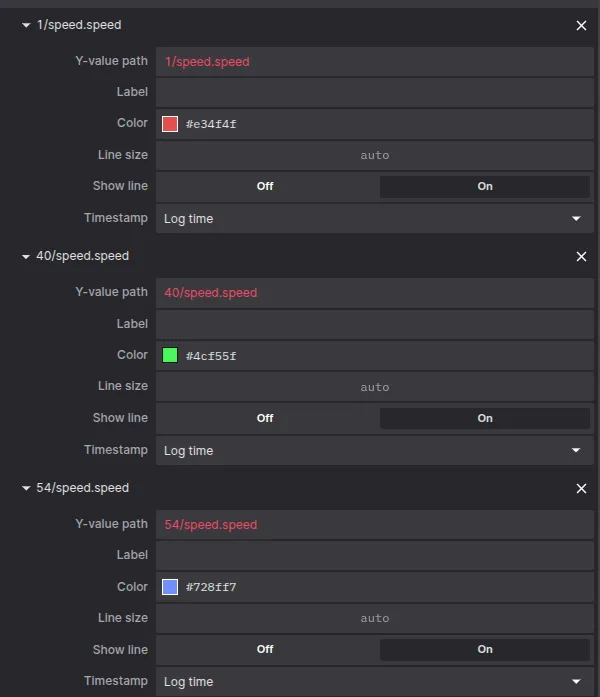This screenshot has height=697, width=600.
Task: Open Timestamp dropdown for 54/speed.speed
Action: [374, 681]
